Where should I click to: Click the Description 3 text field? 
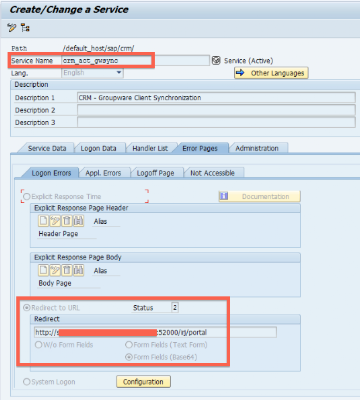click(x=216, y=122)
